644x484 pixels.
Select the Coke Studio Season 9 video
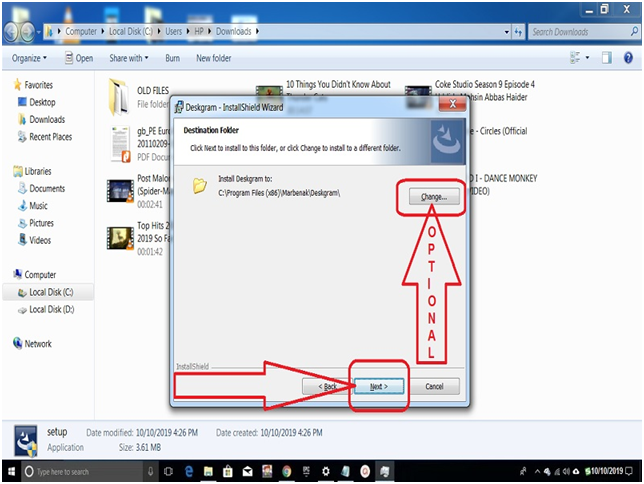(418, 97)
